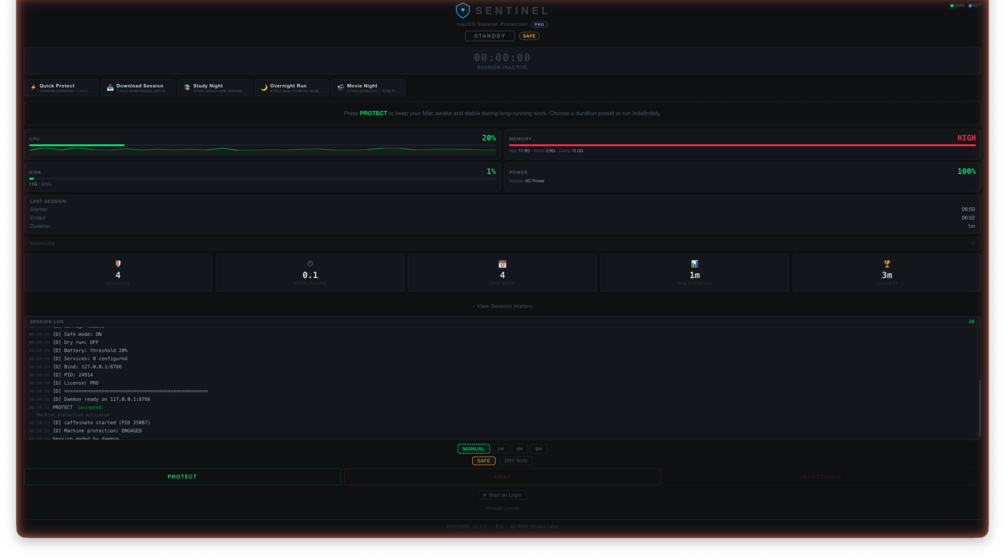Click the Disk 1% value
The height and width of the screenshot is (558, 1005).
(491, 171)
